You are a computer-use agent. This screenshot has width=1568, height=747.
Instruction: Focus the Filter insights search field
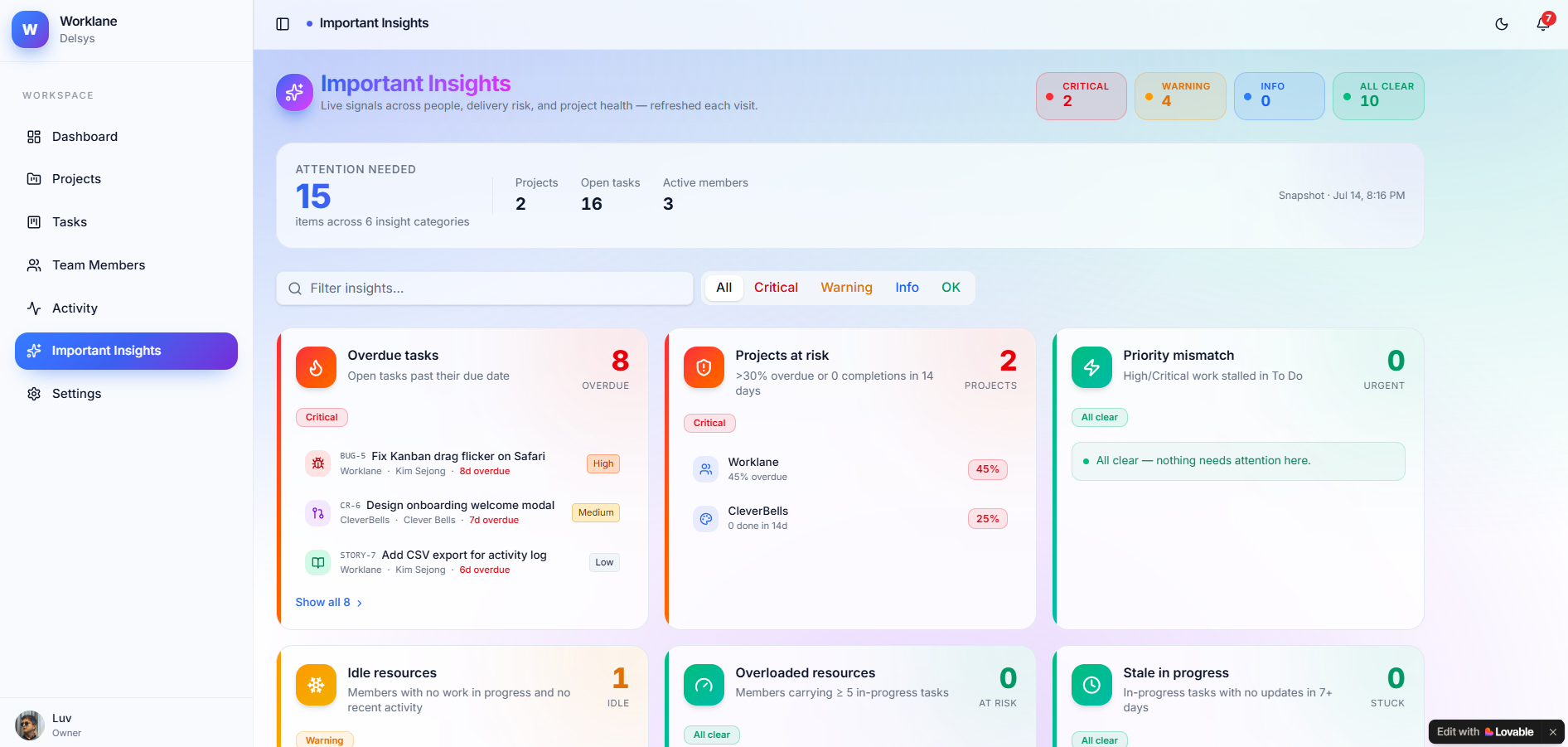[485, 289]
